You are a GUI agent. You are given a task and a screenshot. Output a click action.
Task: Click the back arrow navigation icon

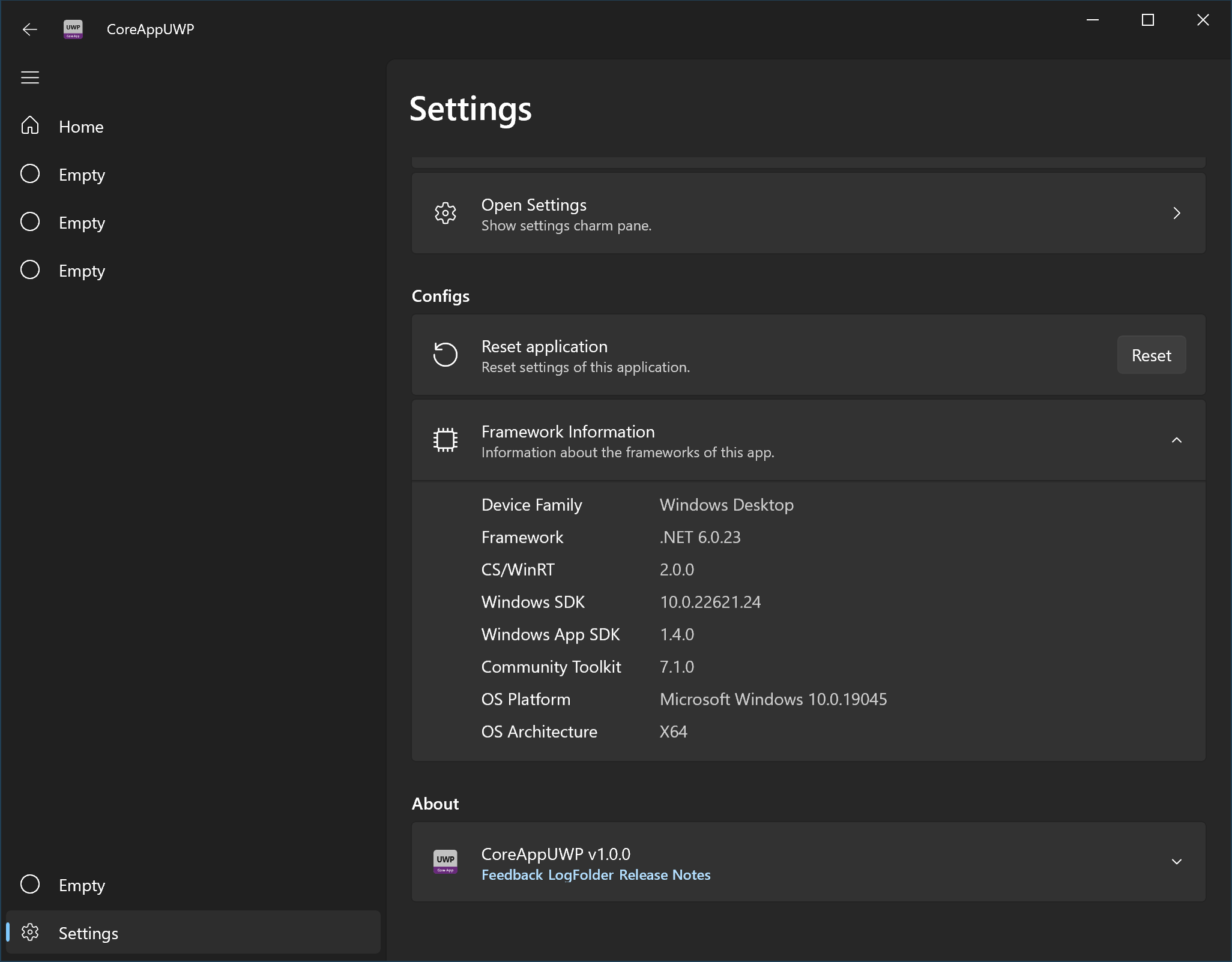tap(29, 29)
